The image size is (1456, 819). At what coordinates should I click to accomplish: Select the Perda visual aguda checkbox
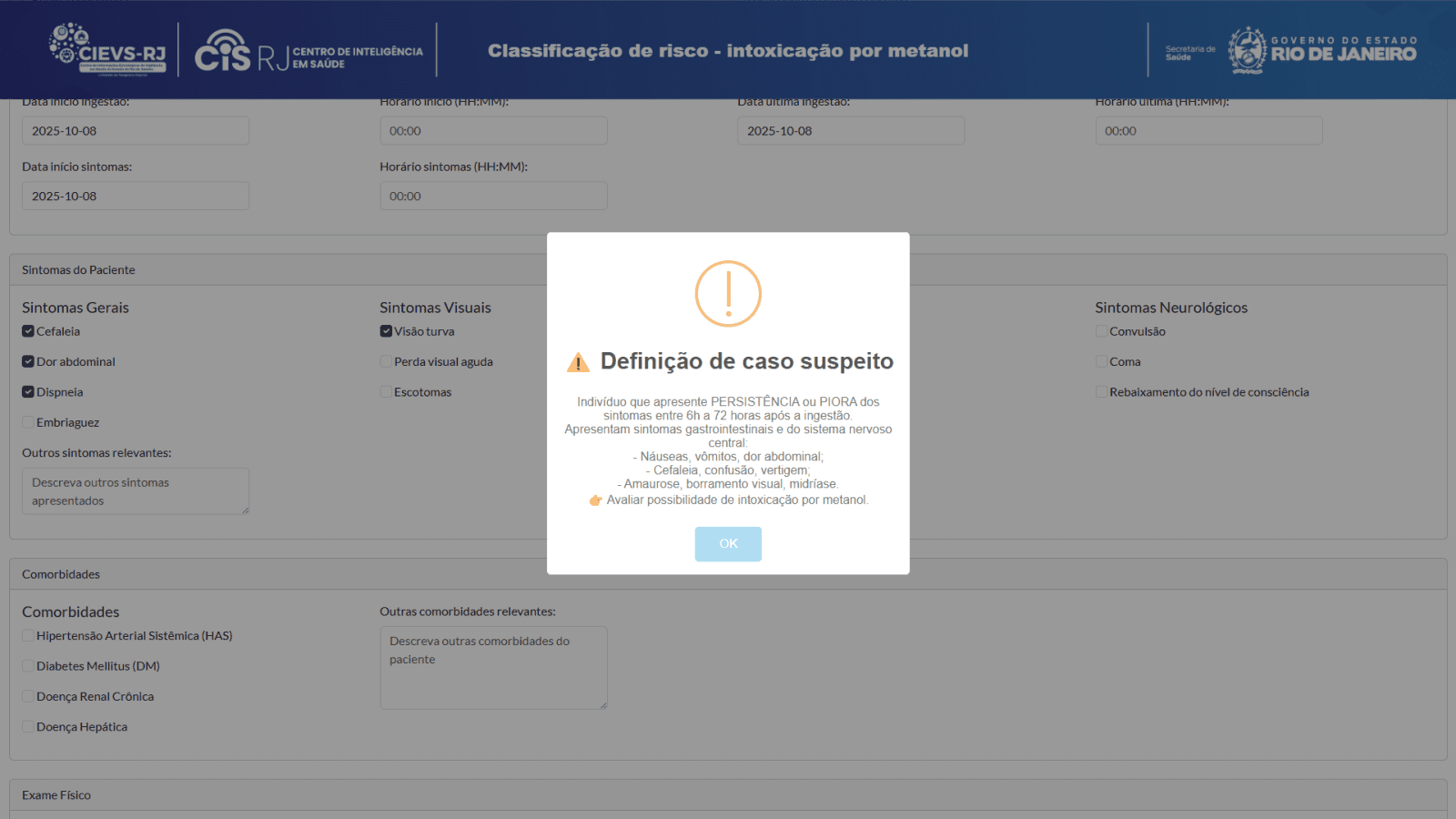(x=386, y=362)
